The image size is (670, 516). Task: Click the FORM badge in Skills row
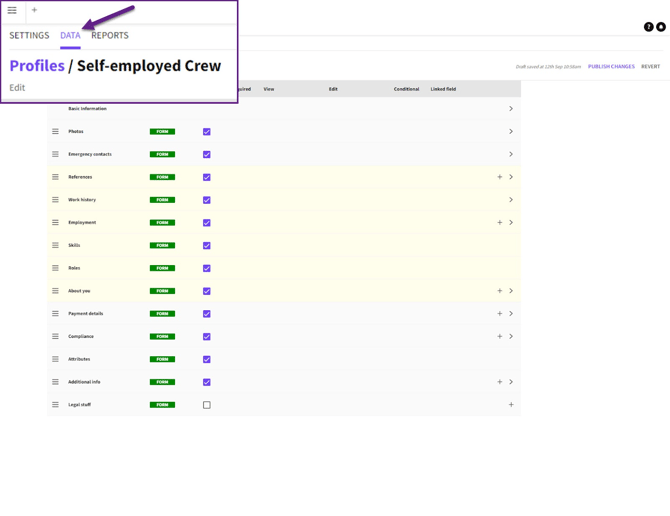pyautogui.click(x=162, y=245)
